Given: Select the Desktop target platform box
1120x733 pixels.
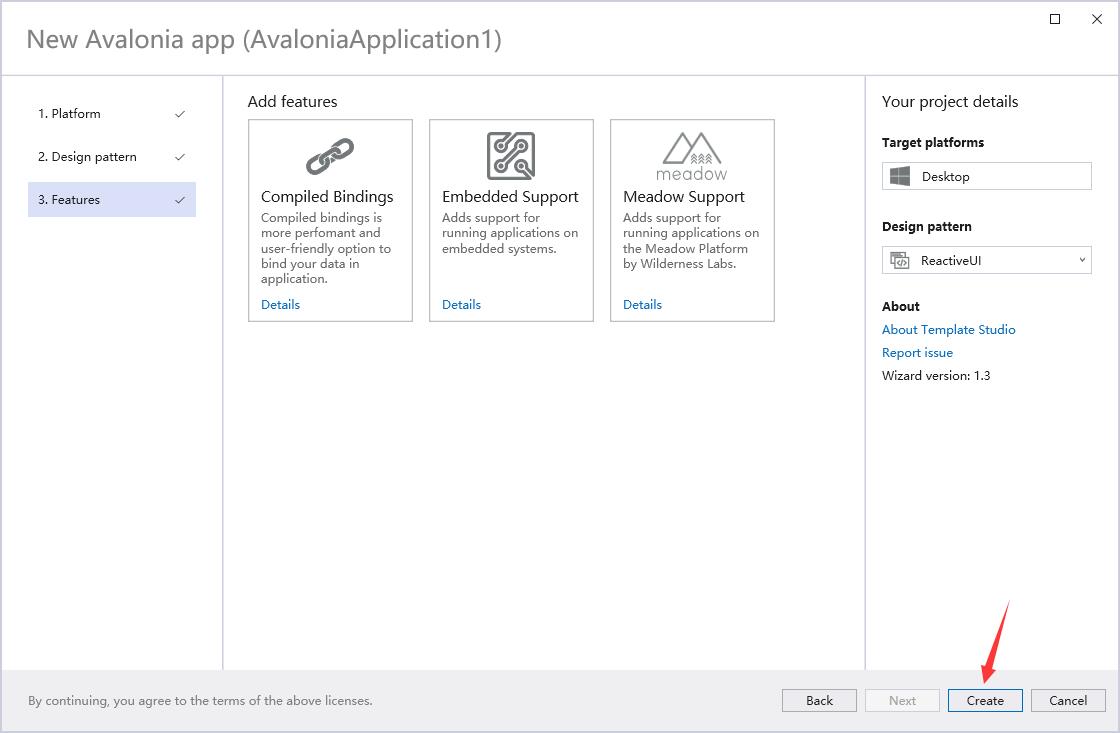Looking at the screenshot, I should click(x=987, y=177).
